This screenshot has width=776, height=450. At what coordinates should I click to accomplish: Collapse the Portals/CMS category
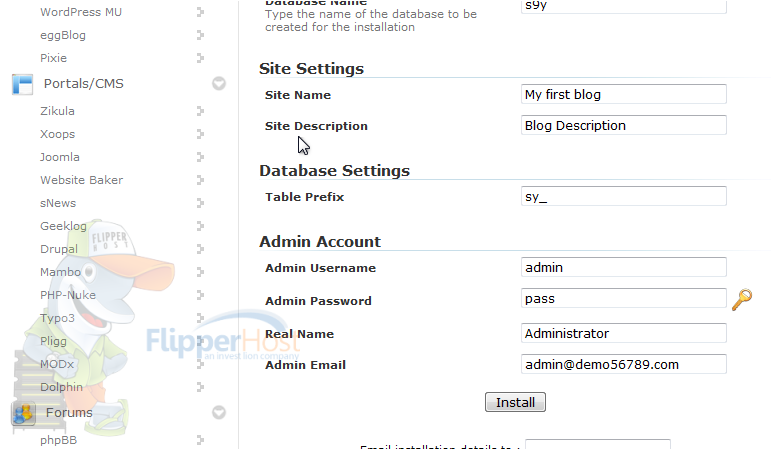219,84
